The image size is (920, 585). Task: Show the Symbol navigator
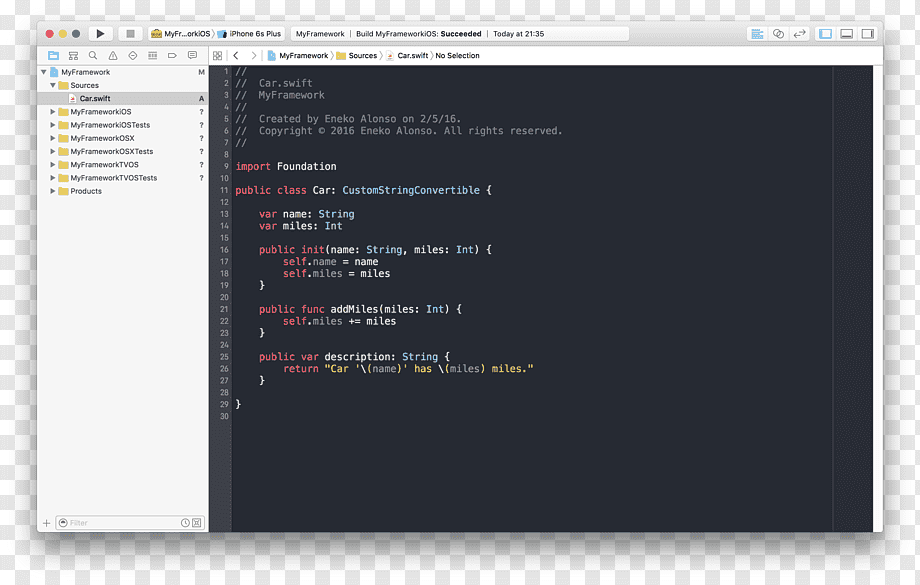pyautogui.click(x=73, y=56)
